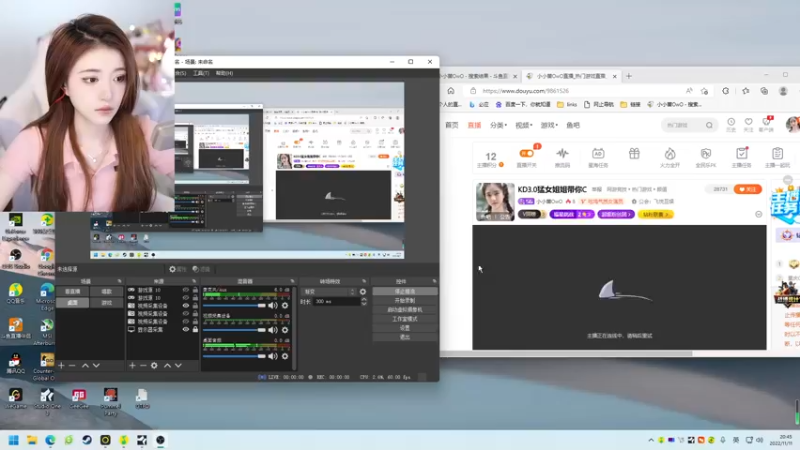Screen dimensions: 800x450
Task: Open scene transition settings gear
Action: tap(363, 292)
